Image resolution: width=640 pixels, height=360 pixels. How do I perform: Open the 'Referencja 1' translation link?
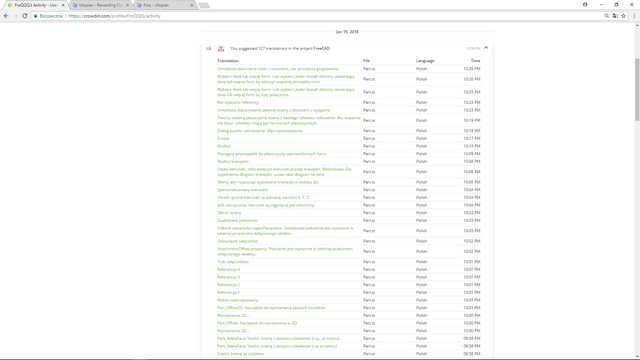[x=228, y=293]
